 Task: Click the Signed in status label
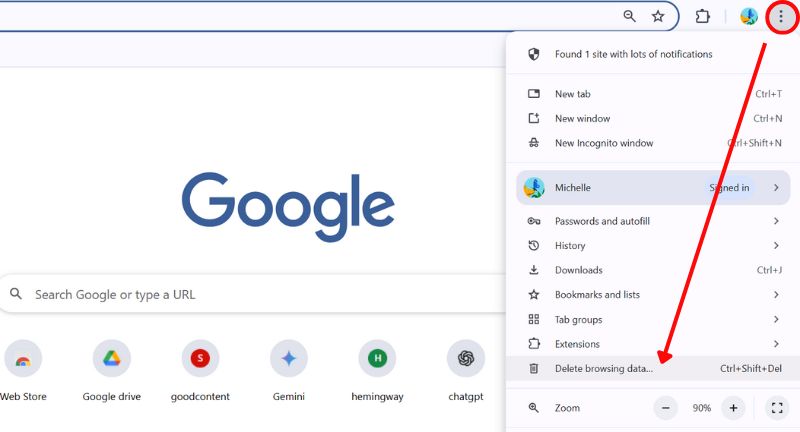click(x=729, y=188)
